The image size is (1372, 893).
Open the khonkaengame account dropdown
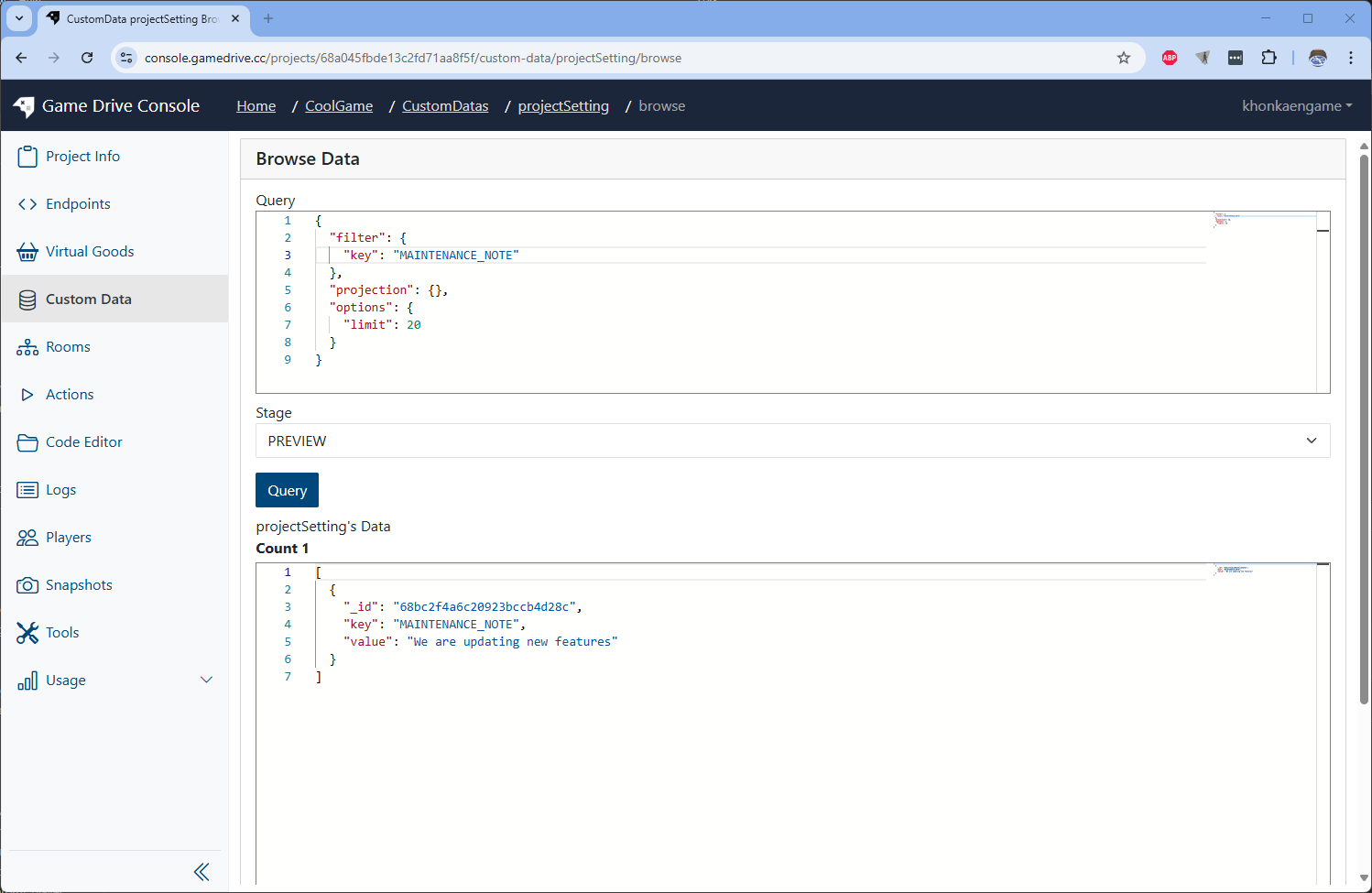pos(1296,106)
